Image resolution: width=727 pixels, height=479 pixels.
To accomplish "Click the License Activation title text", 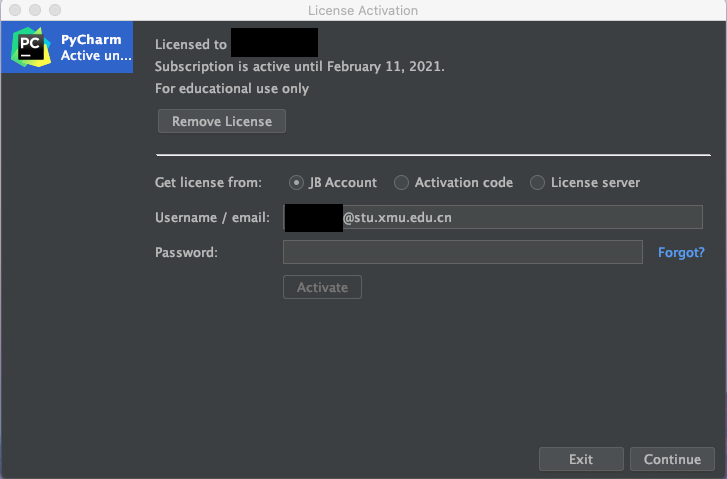I will click(x=363, y=11).
